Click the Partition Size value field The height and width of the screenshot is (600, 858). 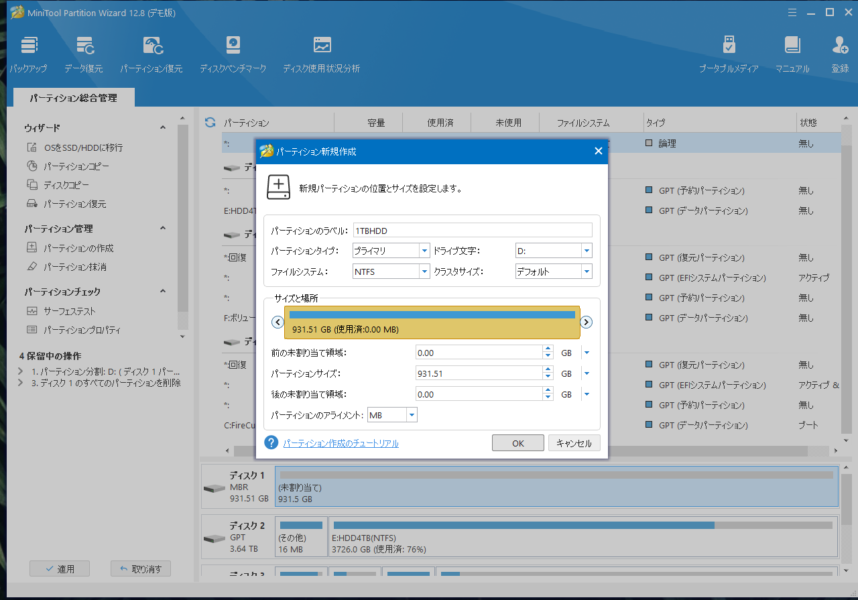[x=479, y=374]
